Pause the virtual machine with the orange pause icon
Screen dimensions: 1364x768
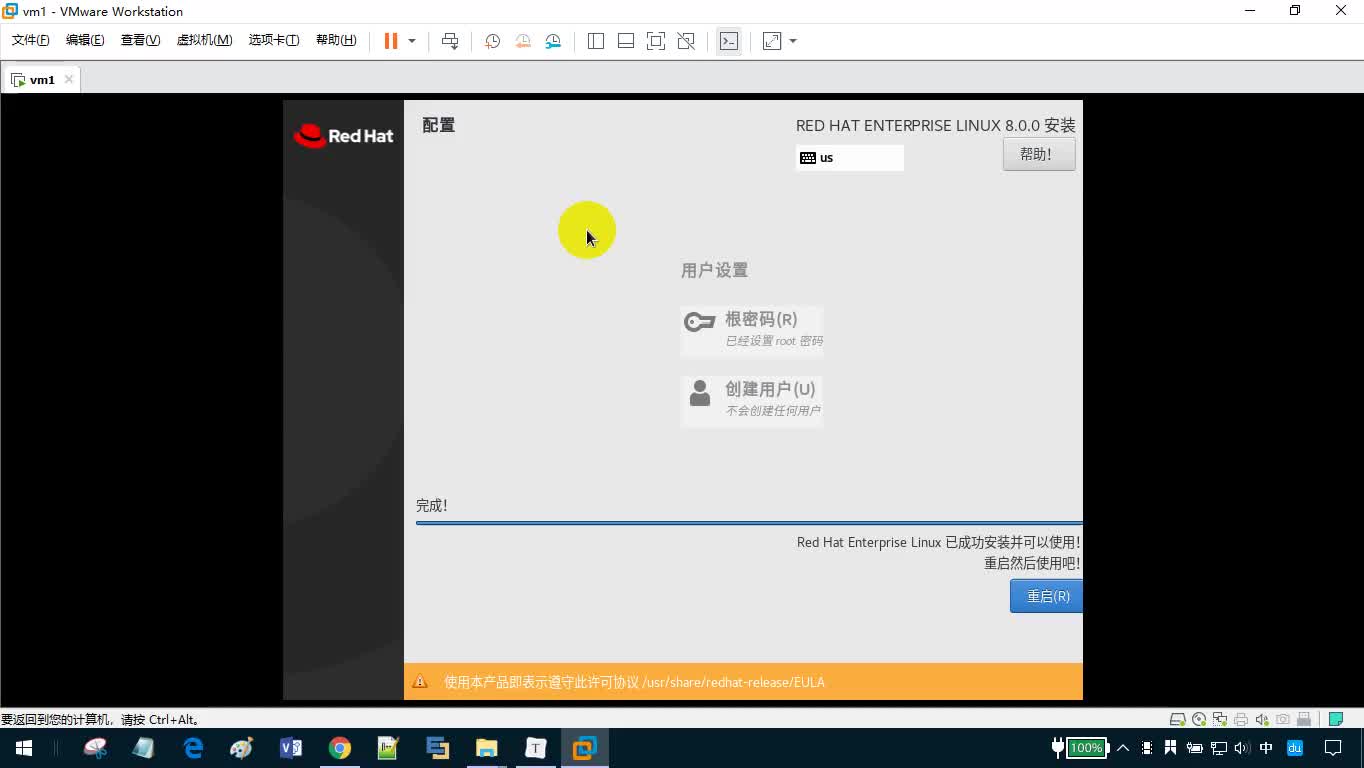[391, 41]
